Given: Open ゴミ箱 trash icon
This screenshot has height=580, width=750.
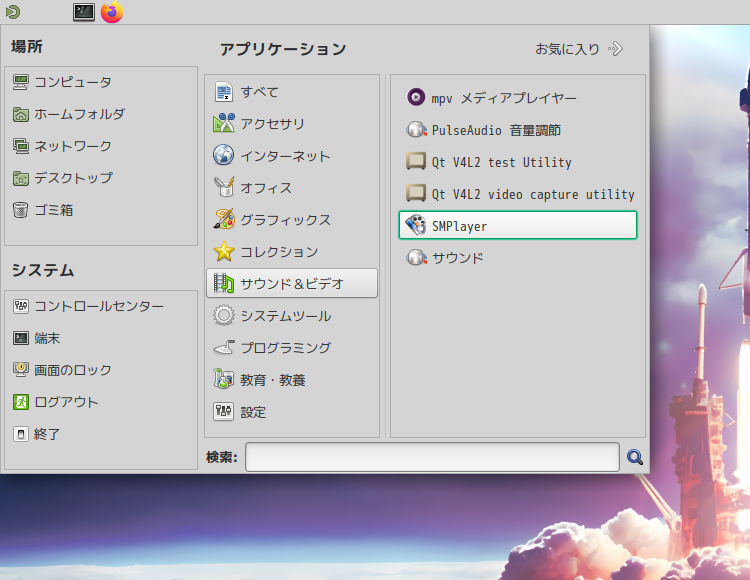Looking at the screenshot, I should pos(21,210).
